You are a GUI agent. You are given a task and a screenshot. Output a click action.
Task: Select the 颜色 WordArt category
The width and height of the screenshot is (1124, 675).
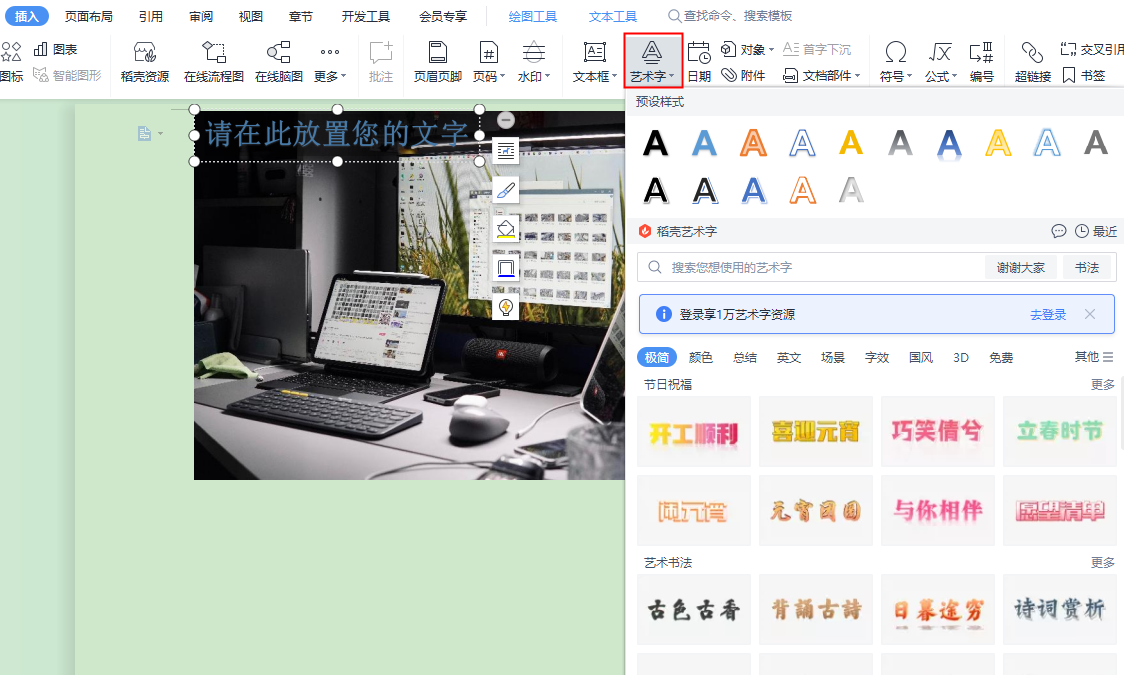pyautogui.click(x=700, y=358)
